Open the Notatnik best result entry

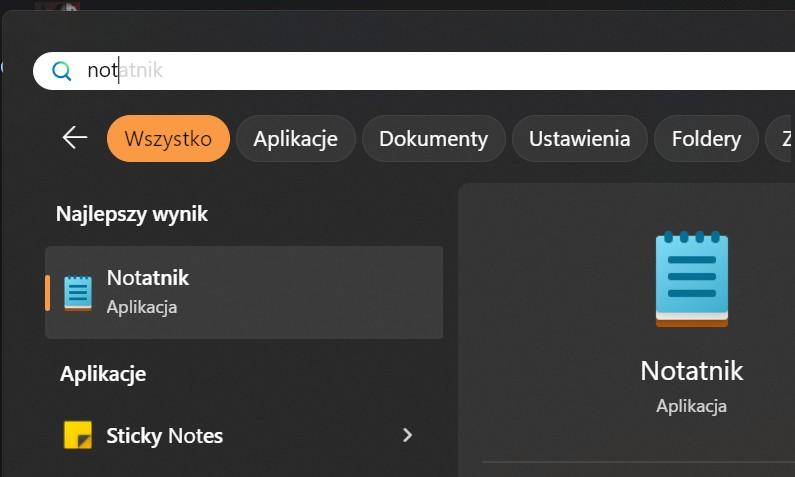(x=244, y=292)
